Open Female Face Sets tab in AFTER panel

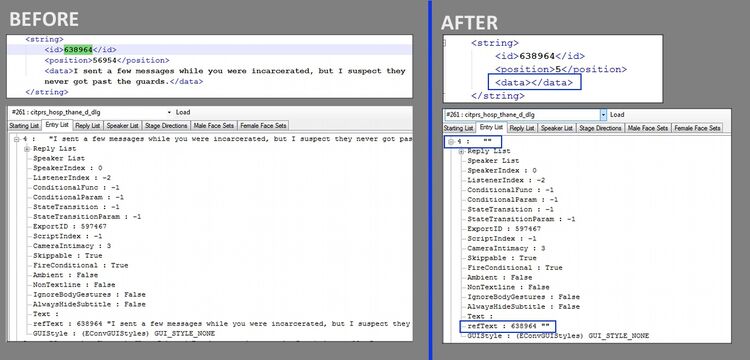697,128
